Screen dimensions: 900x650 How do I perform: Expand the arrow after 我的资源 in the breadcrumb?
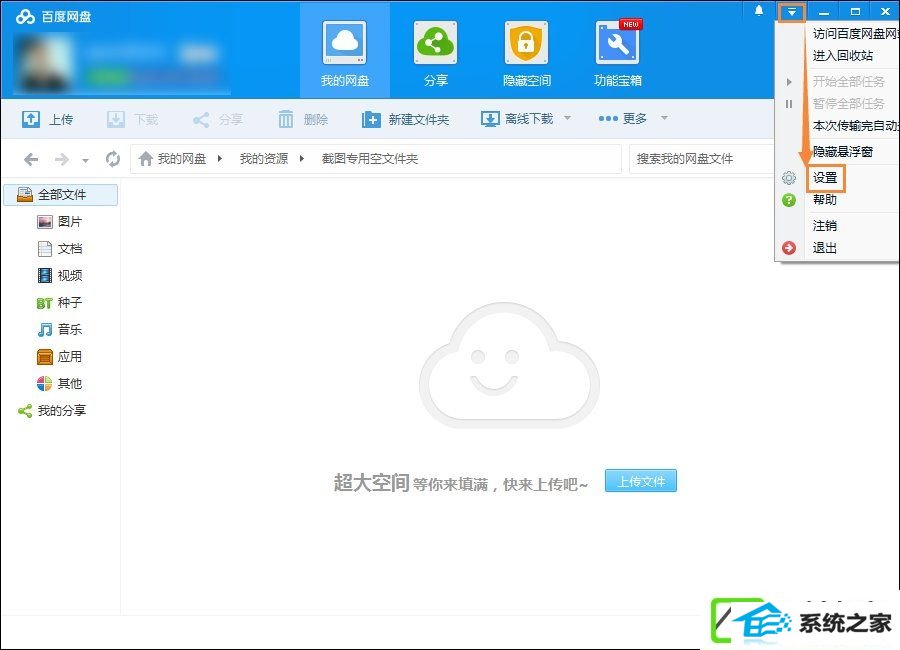coord(301,158)
